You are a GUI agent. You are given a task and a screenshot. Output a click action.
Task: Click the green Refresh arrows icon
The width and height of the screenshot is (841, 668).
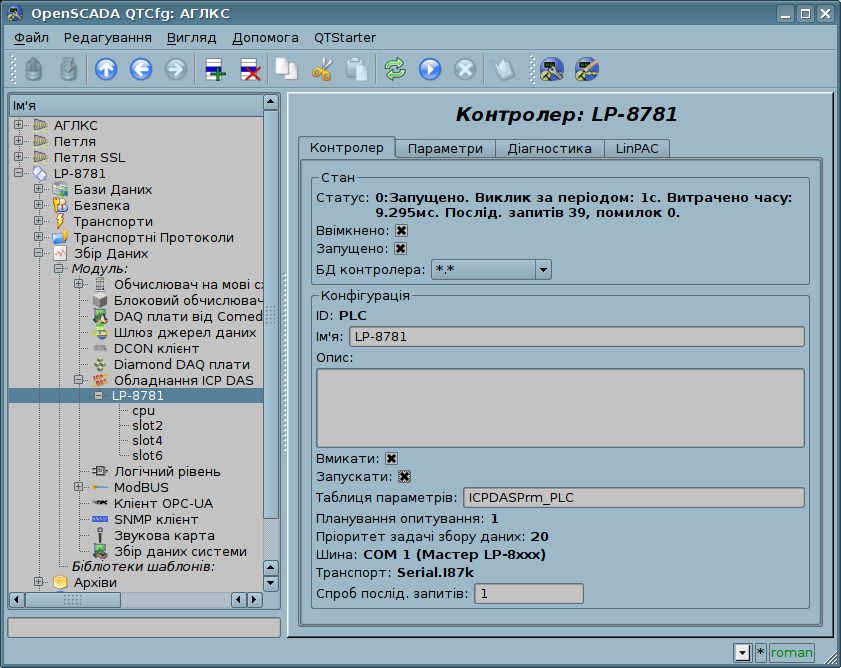click(395, 69)
